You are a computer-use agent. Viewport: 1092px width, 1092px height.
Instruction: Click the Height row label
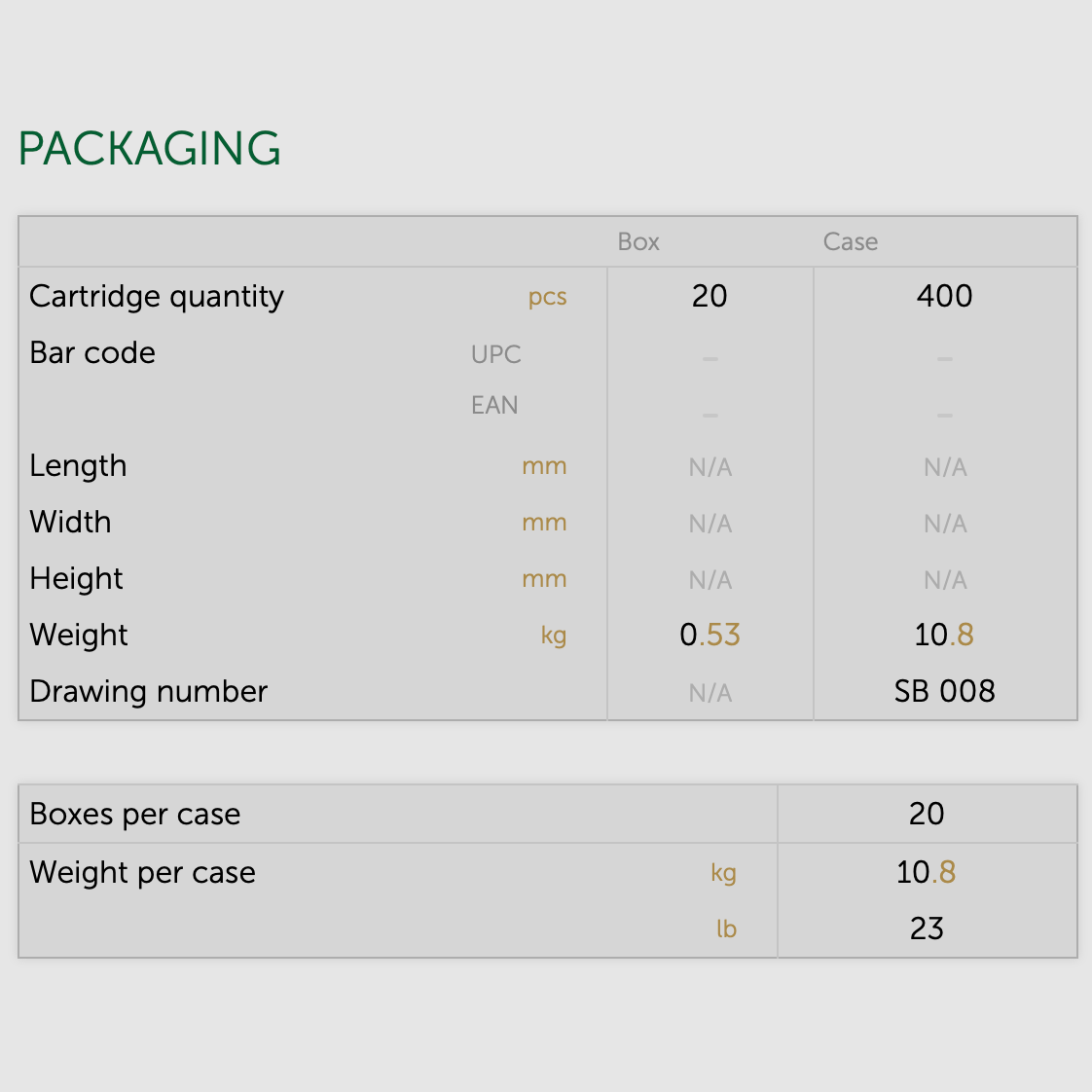(76, 578)
